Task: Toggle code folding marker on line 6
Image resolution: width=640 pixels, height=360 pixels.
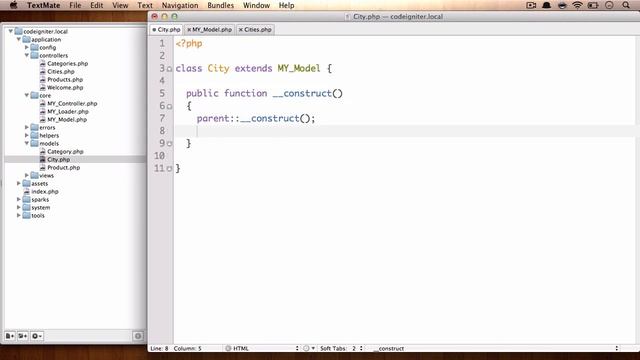Action: 169,107
